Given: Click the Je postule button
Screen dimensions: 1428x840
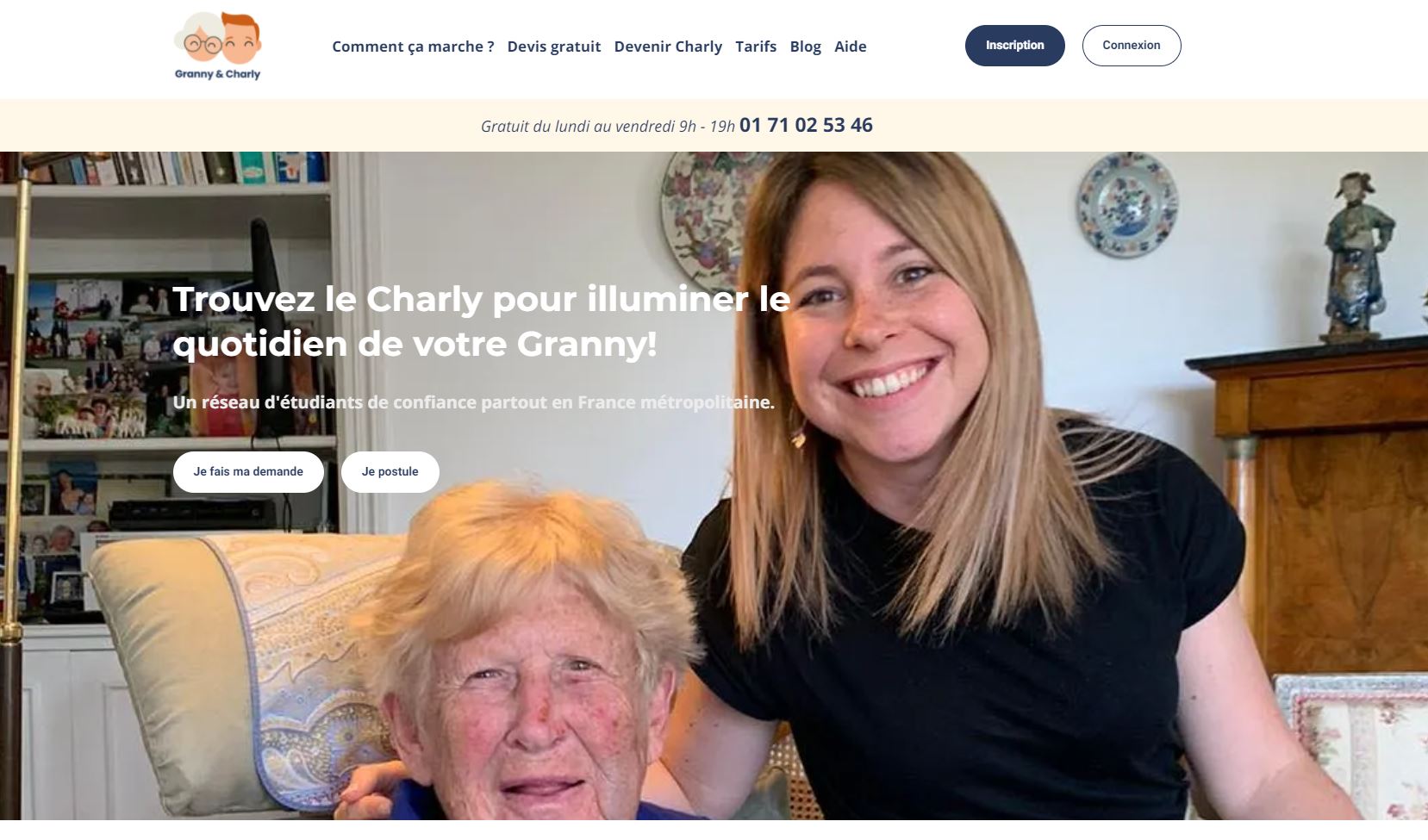Looking at the screenshot, I should (390, 472).
